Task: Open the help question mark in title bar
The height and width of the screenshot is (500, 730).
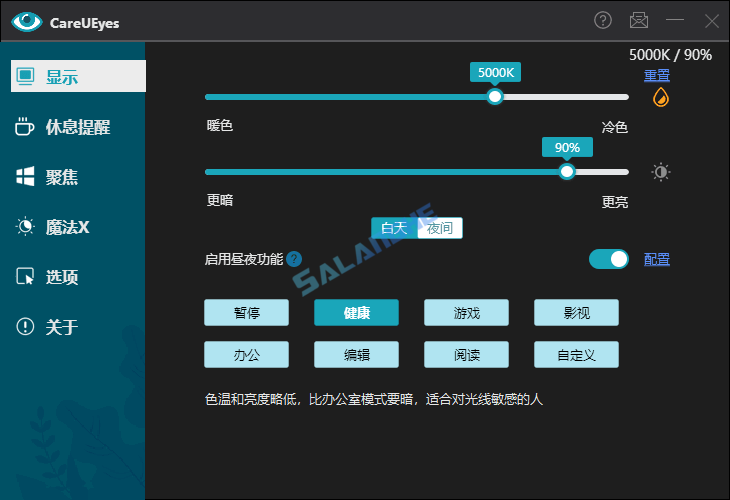Action: (603, 20)
